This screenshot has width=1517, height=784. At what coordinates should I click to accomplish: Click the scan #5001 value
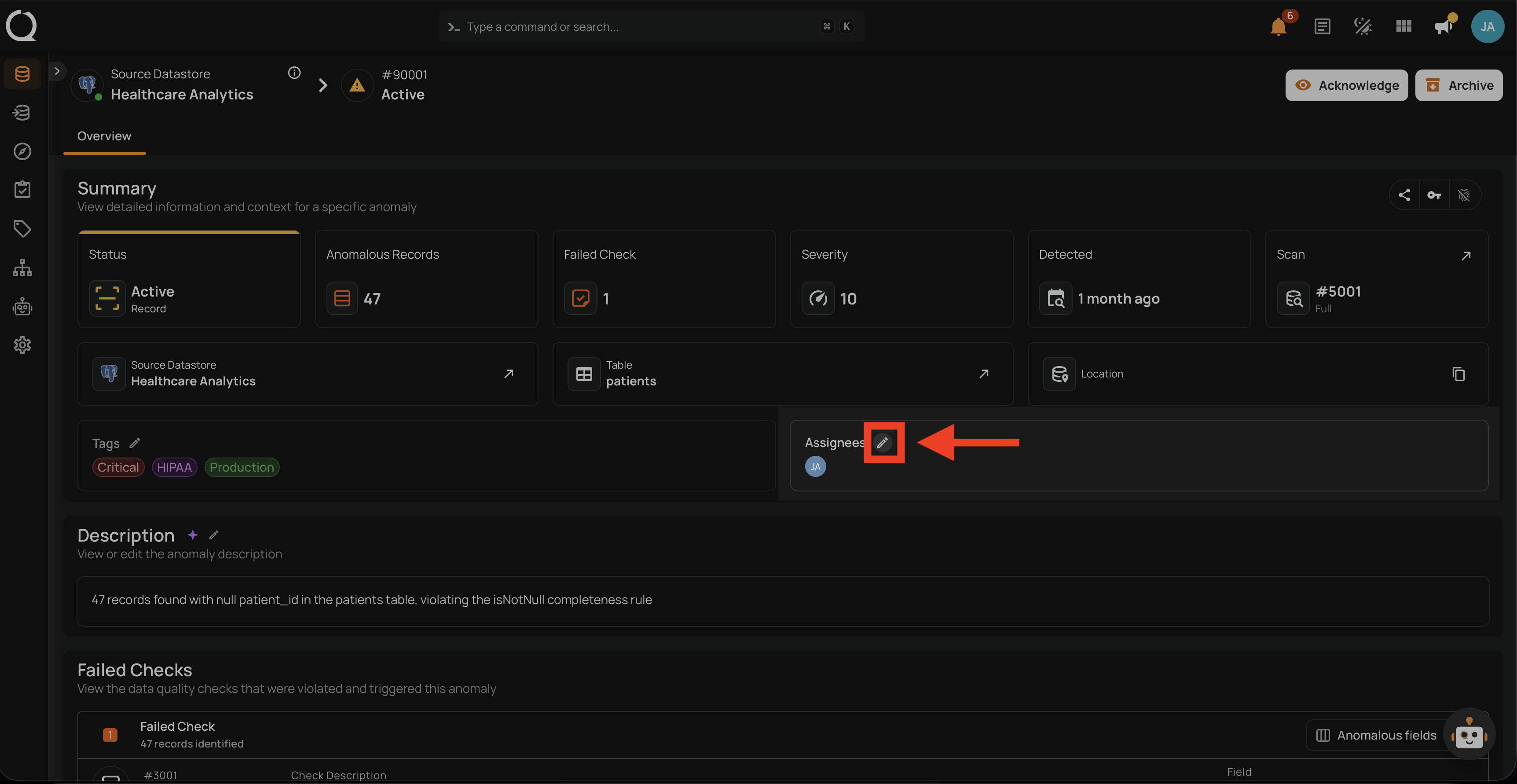[1338, 292]
